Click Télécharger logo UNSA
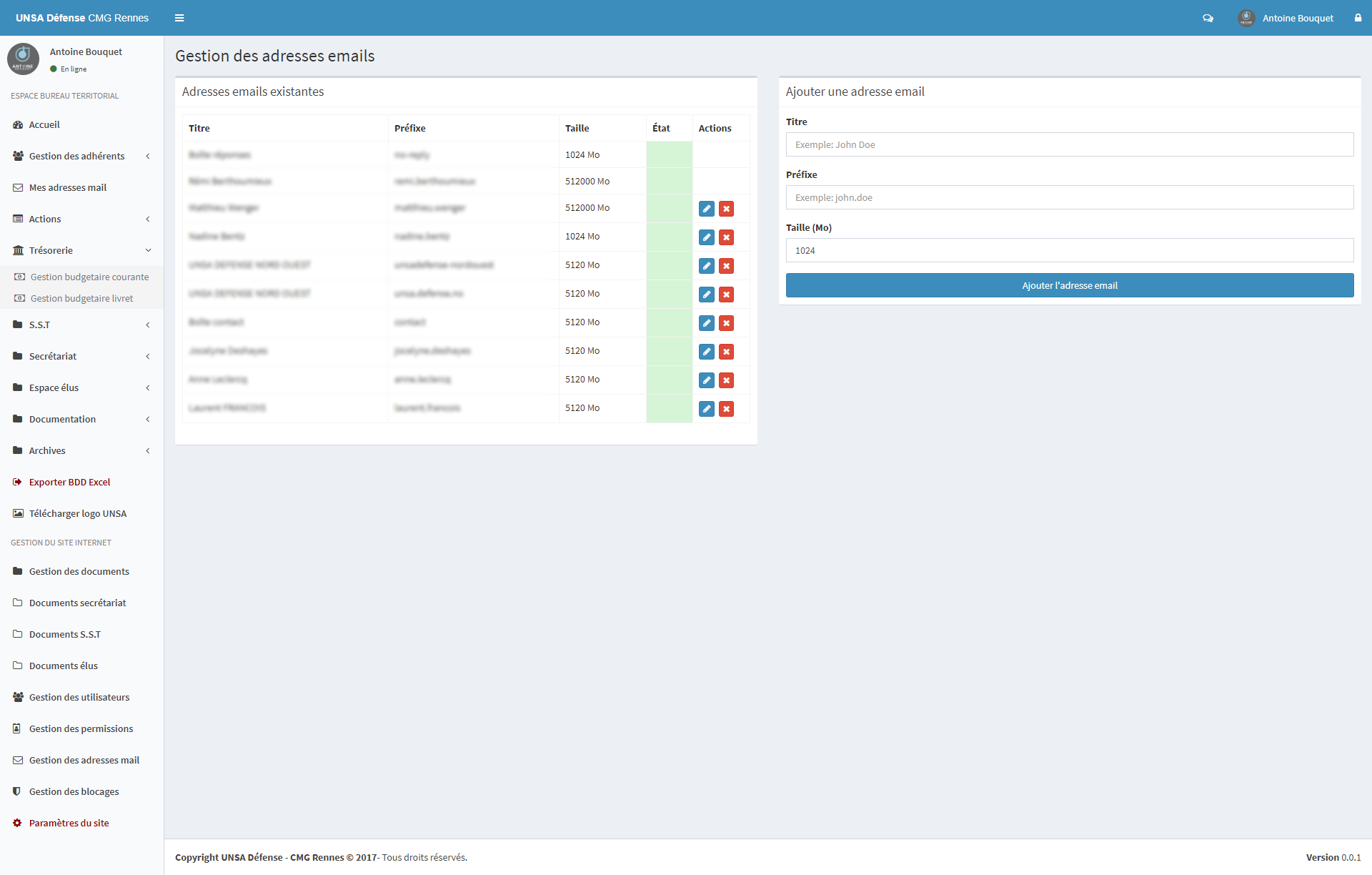 (81, 513)
